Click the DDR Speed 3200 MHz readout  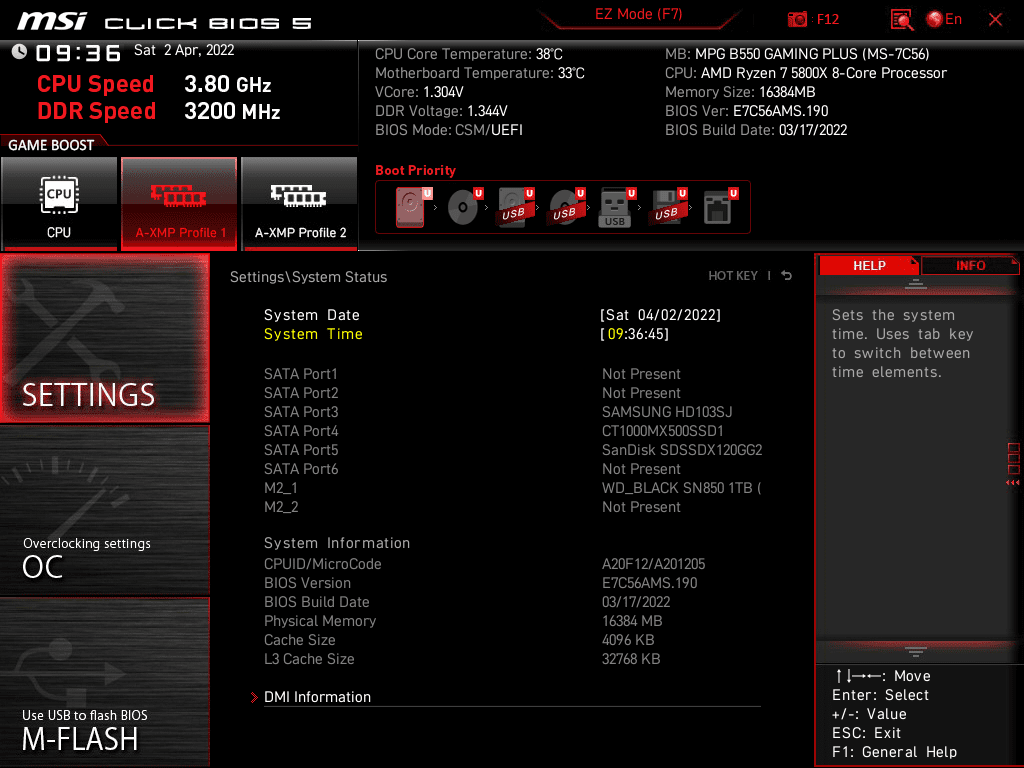tap(159, 111)
